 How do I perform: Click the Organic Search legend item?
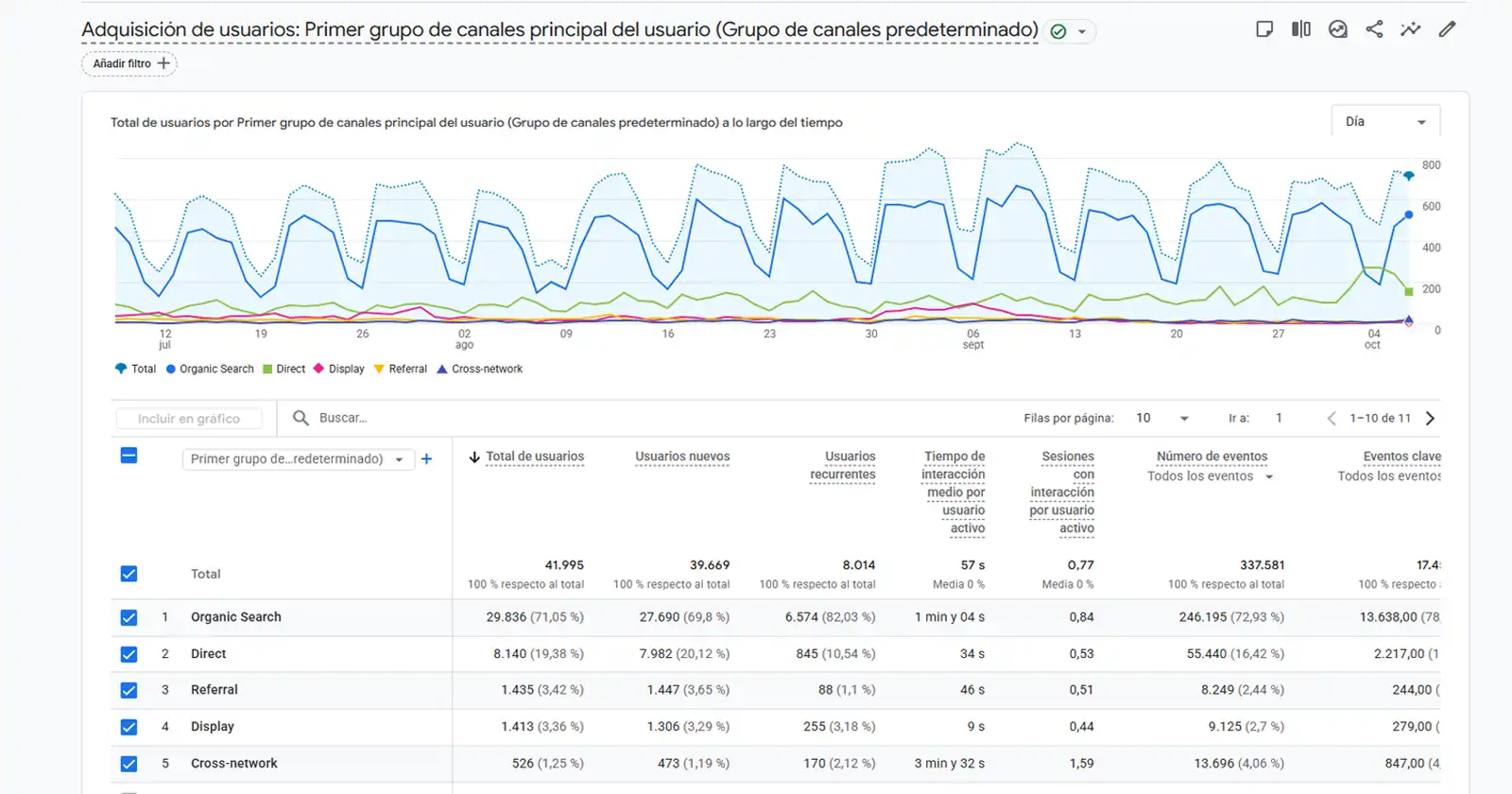click(210, 369)
